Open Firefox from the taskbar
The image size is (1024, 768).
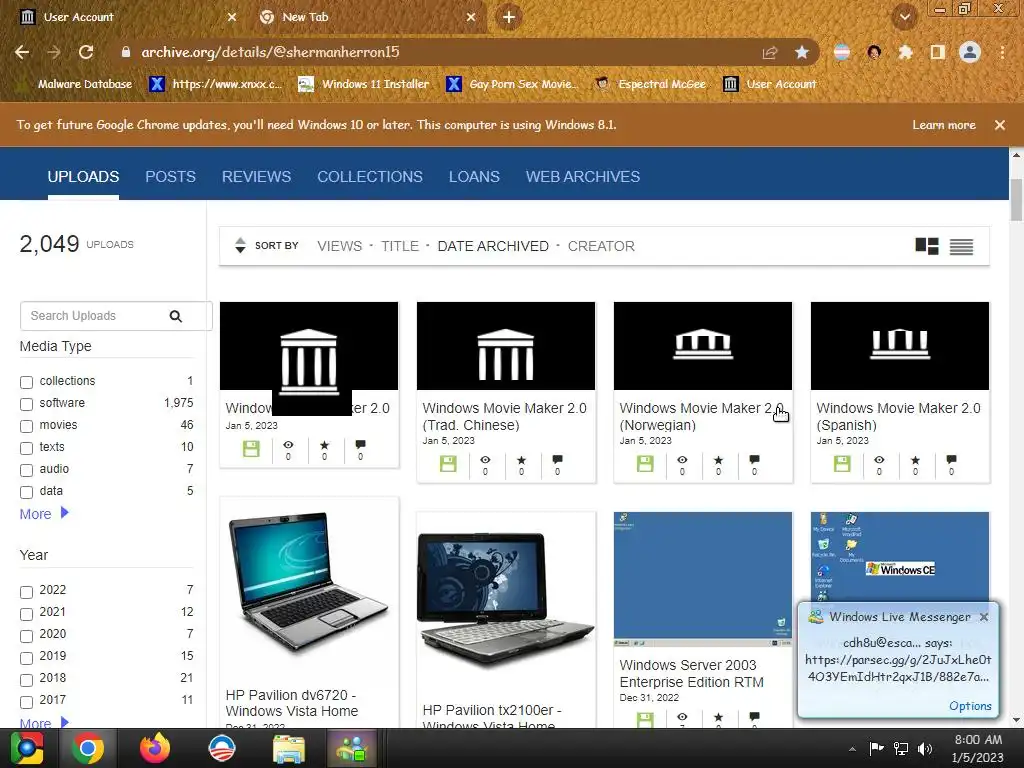(x=155, y=748)
